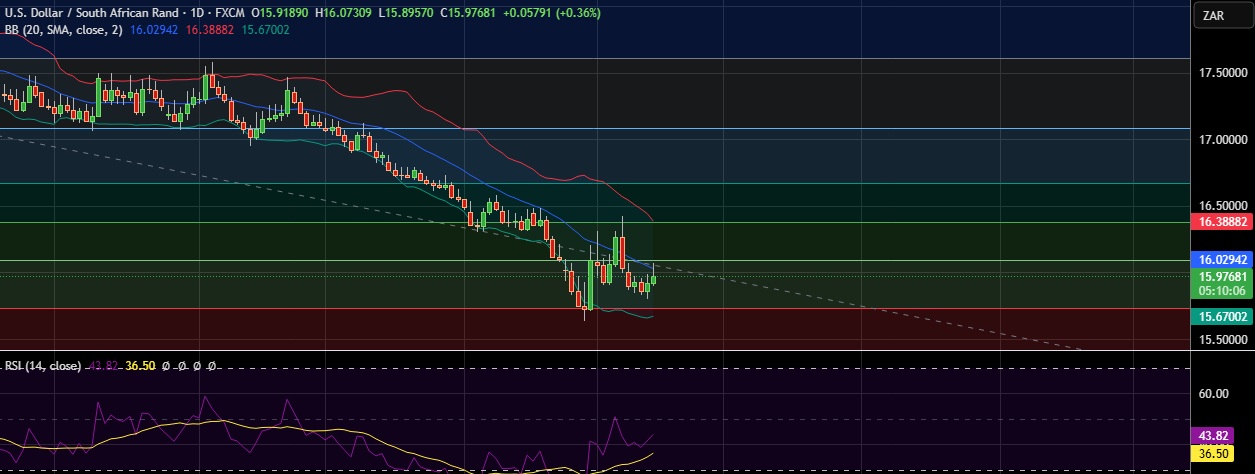Click the 15.50000 price axis label
This screenshot has height=474, width=1255.
tap(1222, 340)
